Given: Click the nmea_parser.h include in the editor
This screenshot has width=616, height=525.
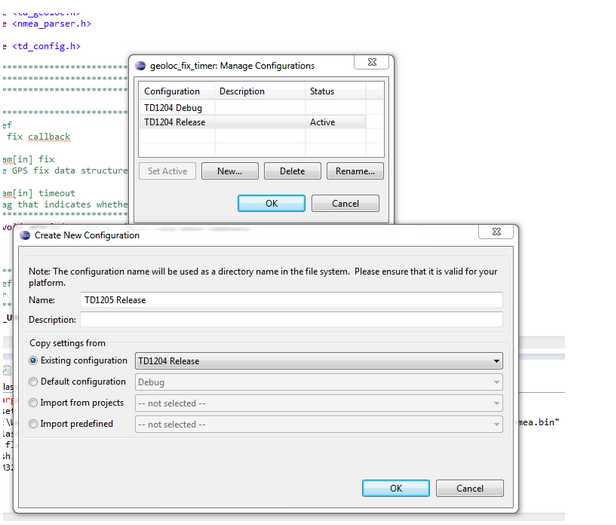Looking at the screenshot, I should click(x=52, y=24).
